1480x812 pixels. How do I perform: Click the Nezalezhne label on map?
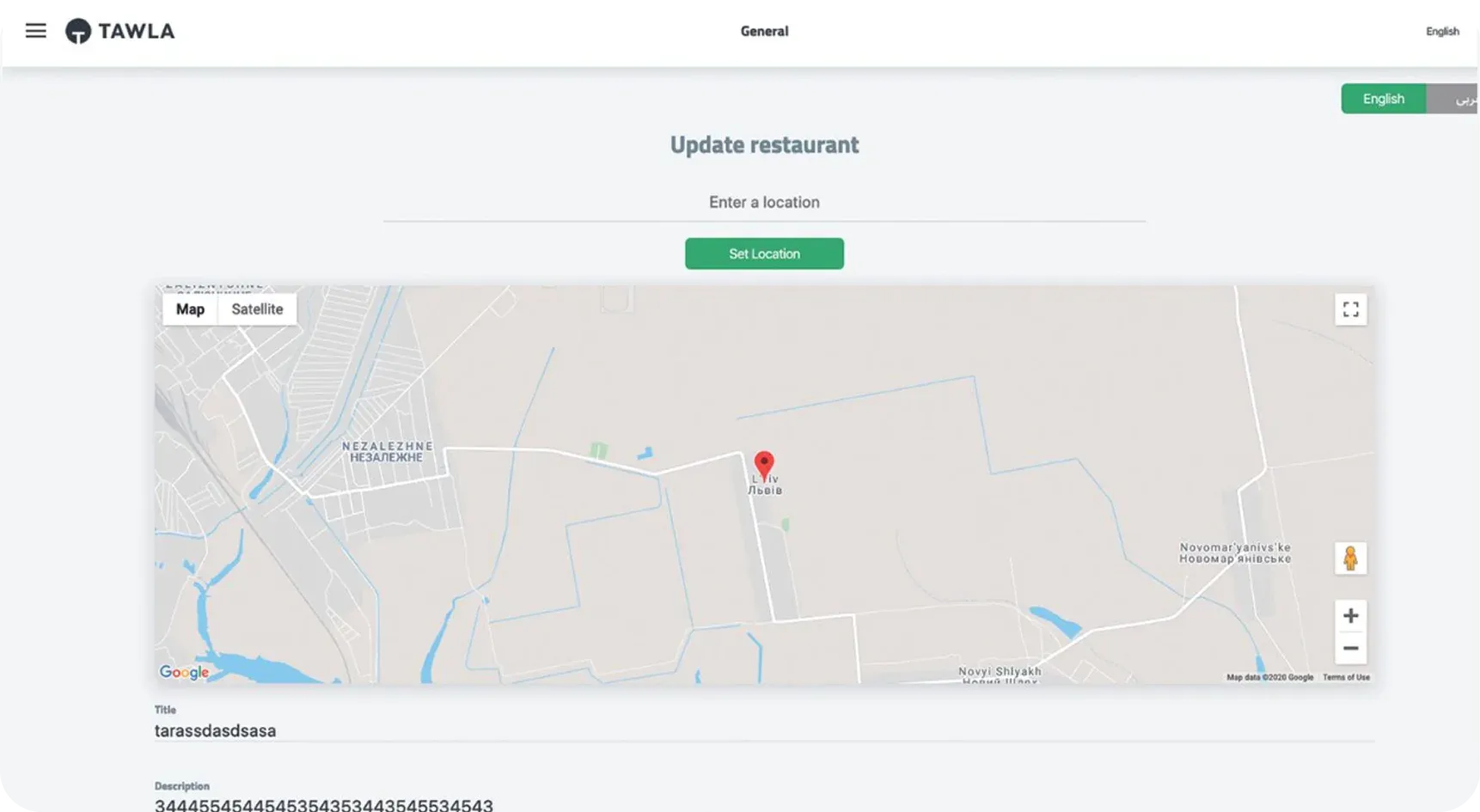387,452
